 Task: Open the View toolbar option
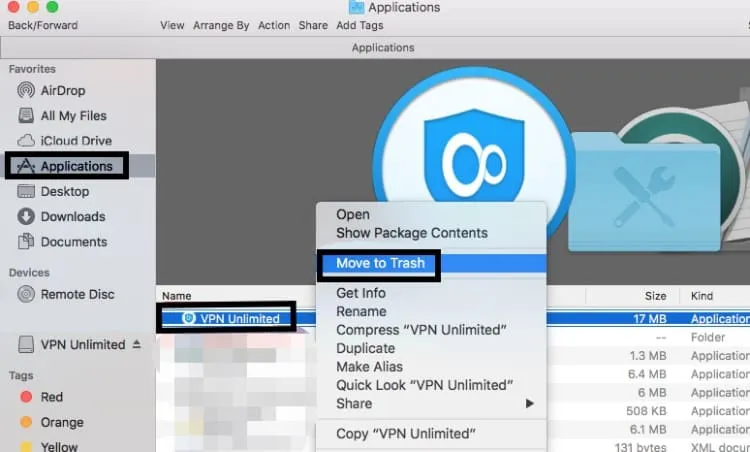click(172, 25)
